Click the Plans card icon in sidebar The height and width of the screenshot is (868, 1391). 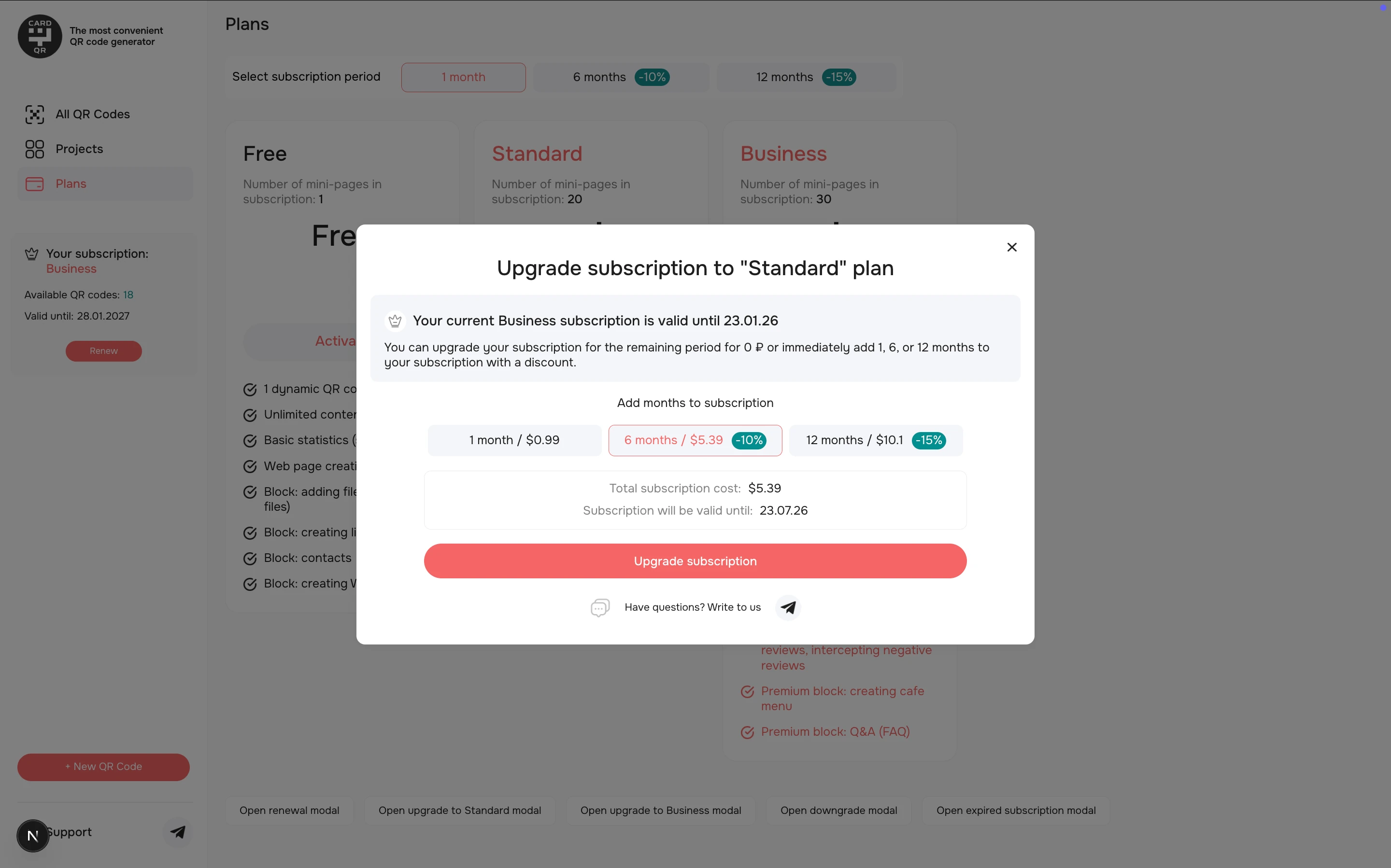pos(34,184)
